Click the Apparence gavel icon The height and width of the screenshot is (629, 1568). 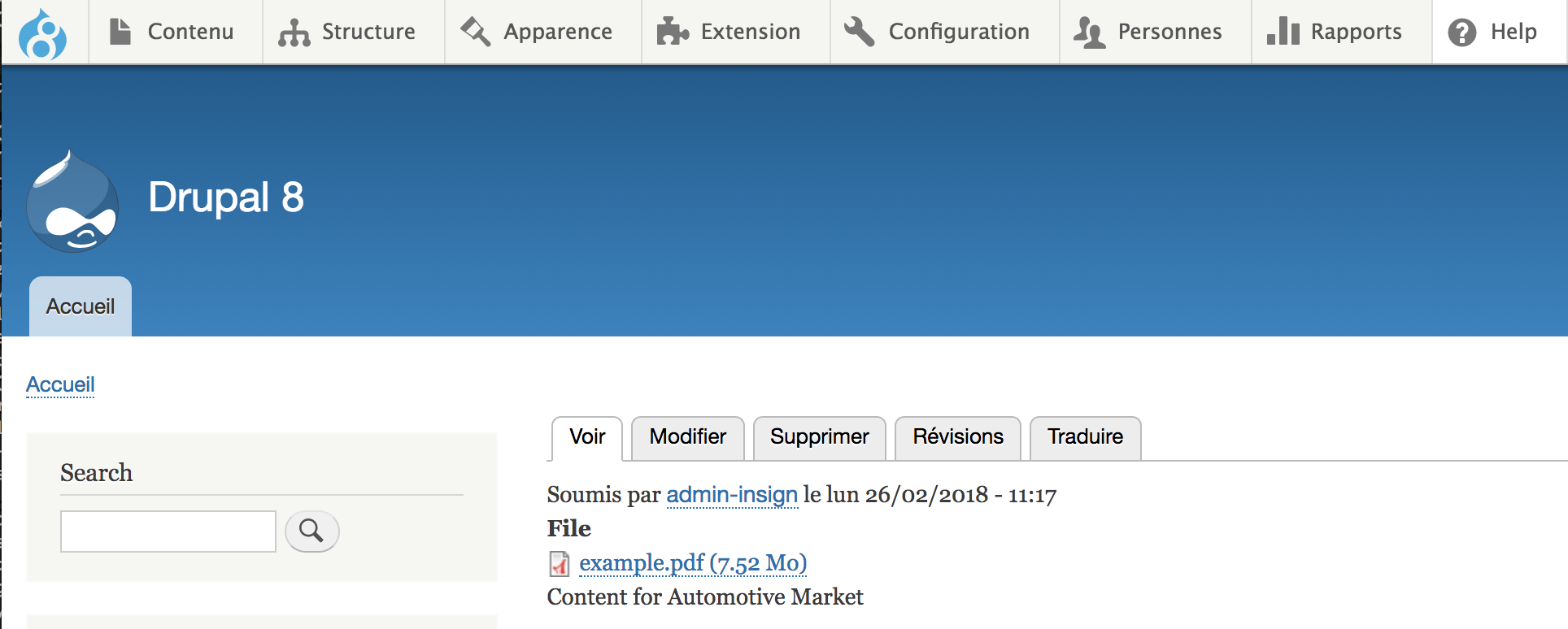(476, 32)
